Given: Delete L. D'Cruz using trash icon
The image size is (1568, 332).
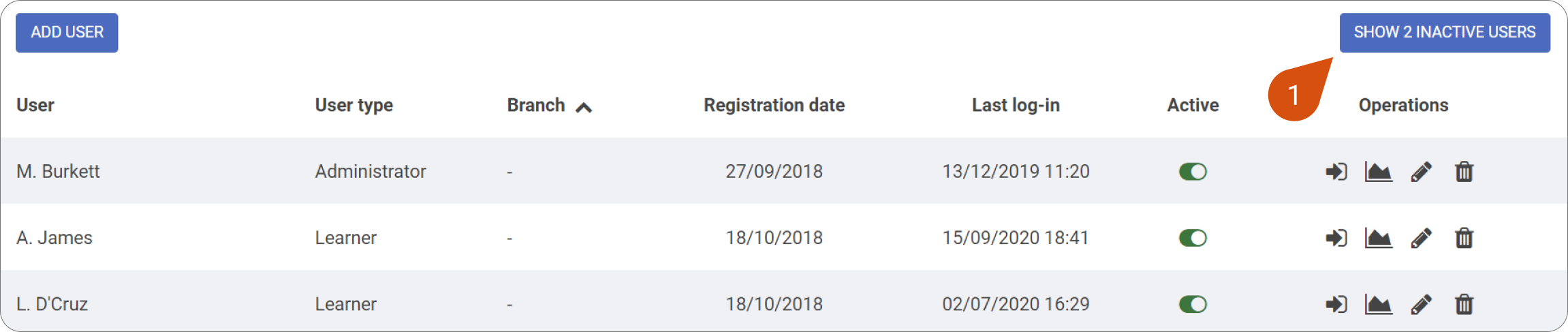Looking at the screenshot, I should 1464,304.
